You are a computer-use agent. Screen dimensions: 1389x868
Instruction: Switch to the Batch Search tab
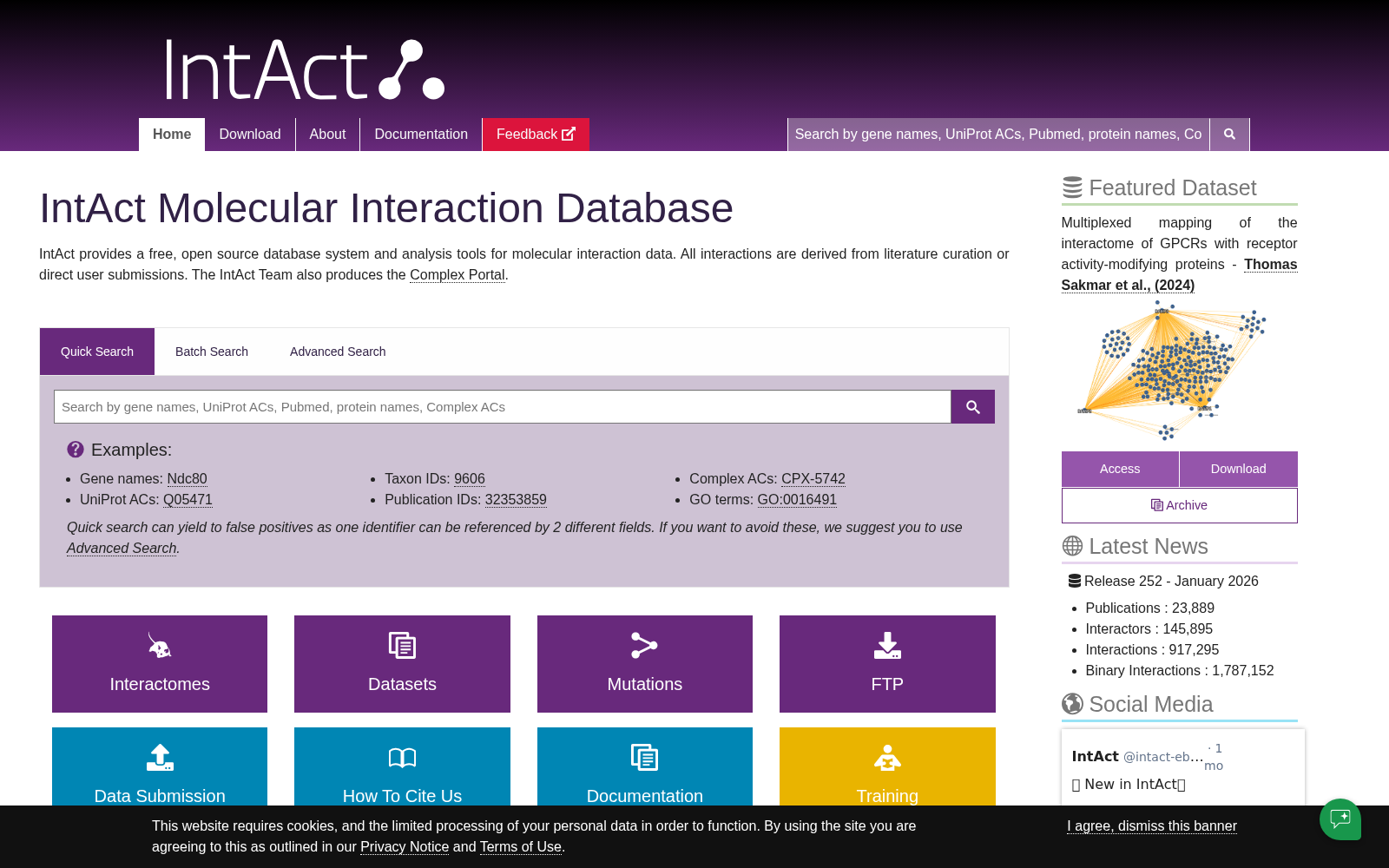[212, 352]
